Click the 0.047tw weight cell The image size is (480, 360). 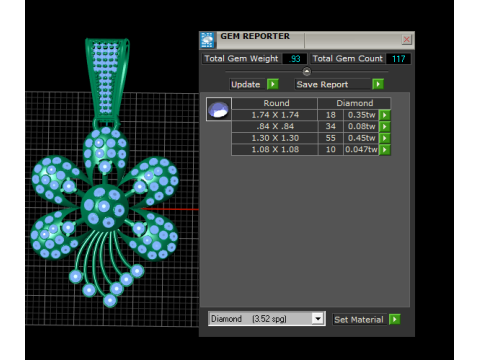pos(361,150)
